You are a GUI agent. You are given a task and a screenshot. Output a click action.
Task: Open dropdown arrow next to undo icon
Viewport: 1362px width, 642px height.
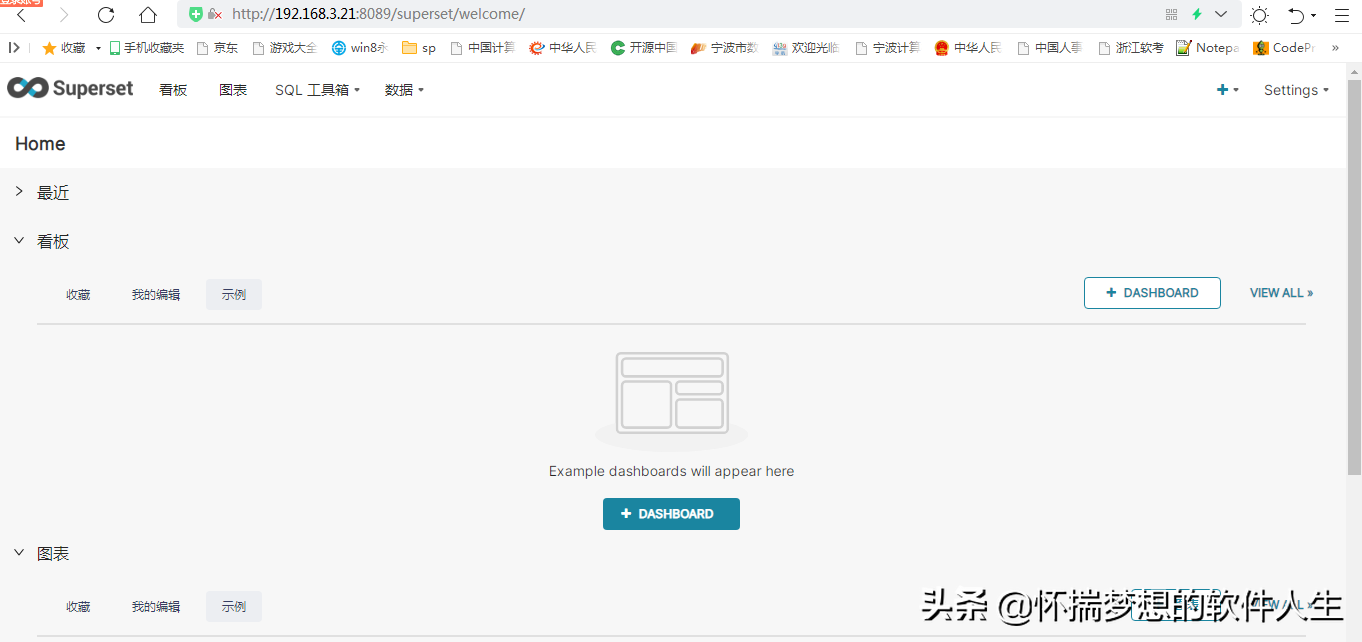(x=1314, y=16)
